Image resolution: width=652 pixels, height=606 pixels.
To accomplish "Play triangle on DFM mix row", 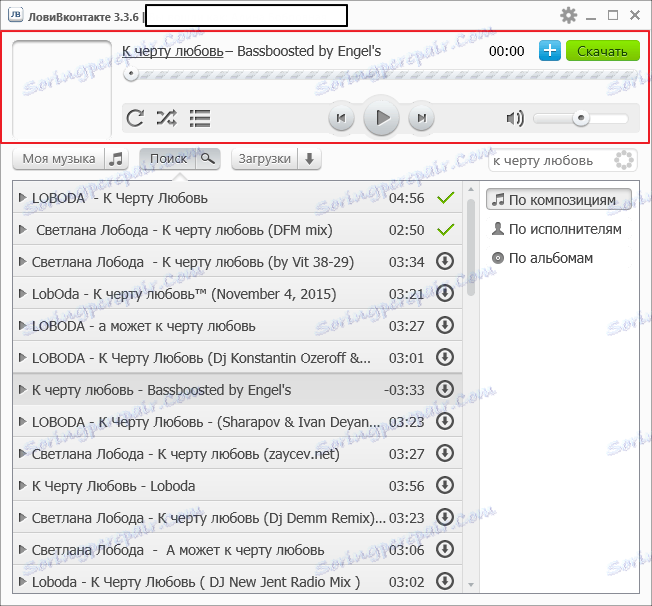I will (22, 230).
